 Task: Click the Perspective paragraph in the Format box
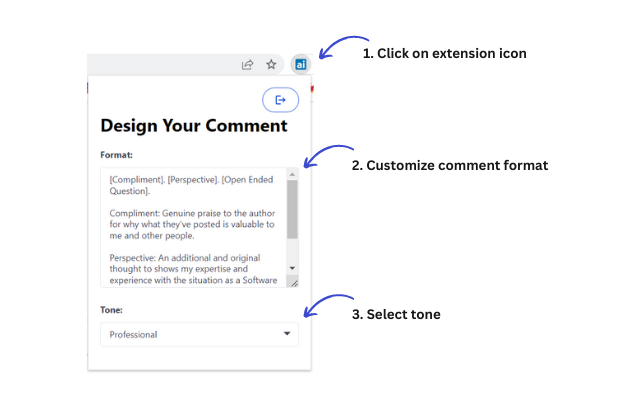click(193, 269)
